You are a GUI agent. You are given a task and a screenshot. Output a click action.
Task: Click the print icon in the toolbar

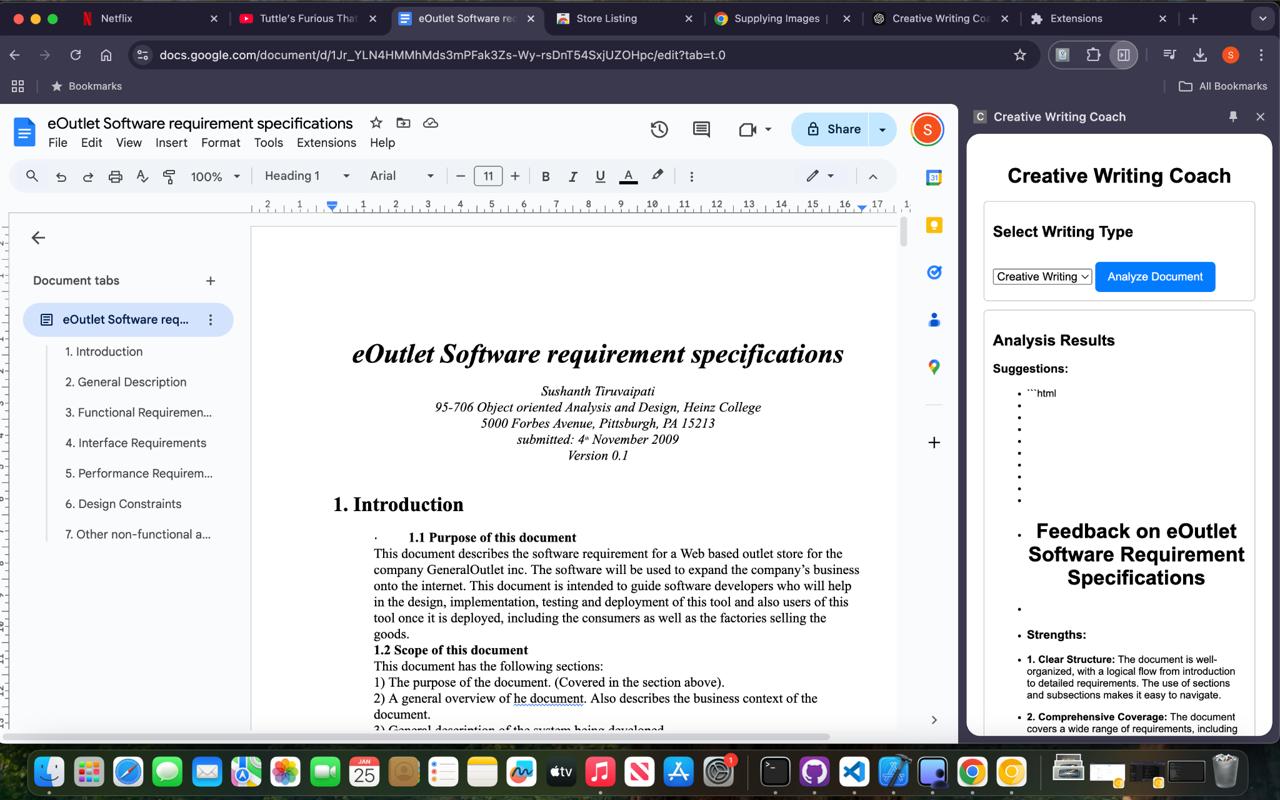point(115,176)
